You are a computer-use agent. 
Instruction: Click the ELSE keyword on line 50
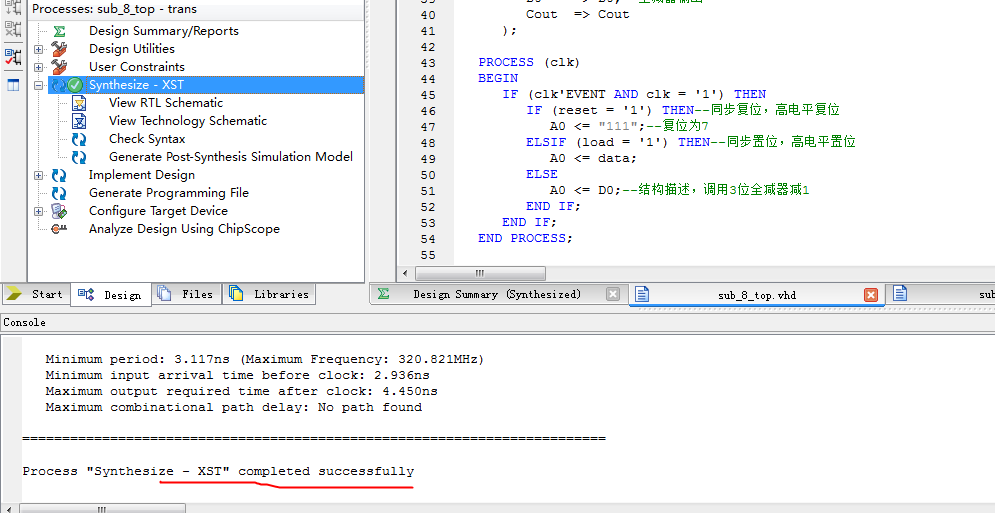click(542, 174)
